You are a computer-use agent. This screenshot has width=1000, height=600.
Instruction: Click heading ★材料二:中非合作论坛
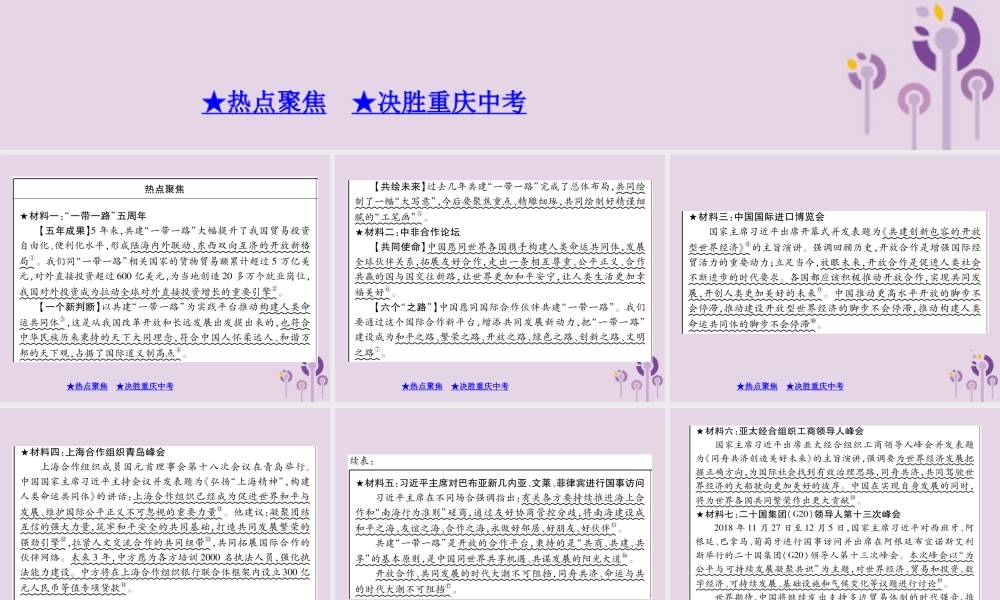tap(407, 232)
